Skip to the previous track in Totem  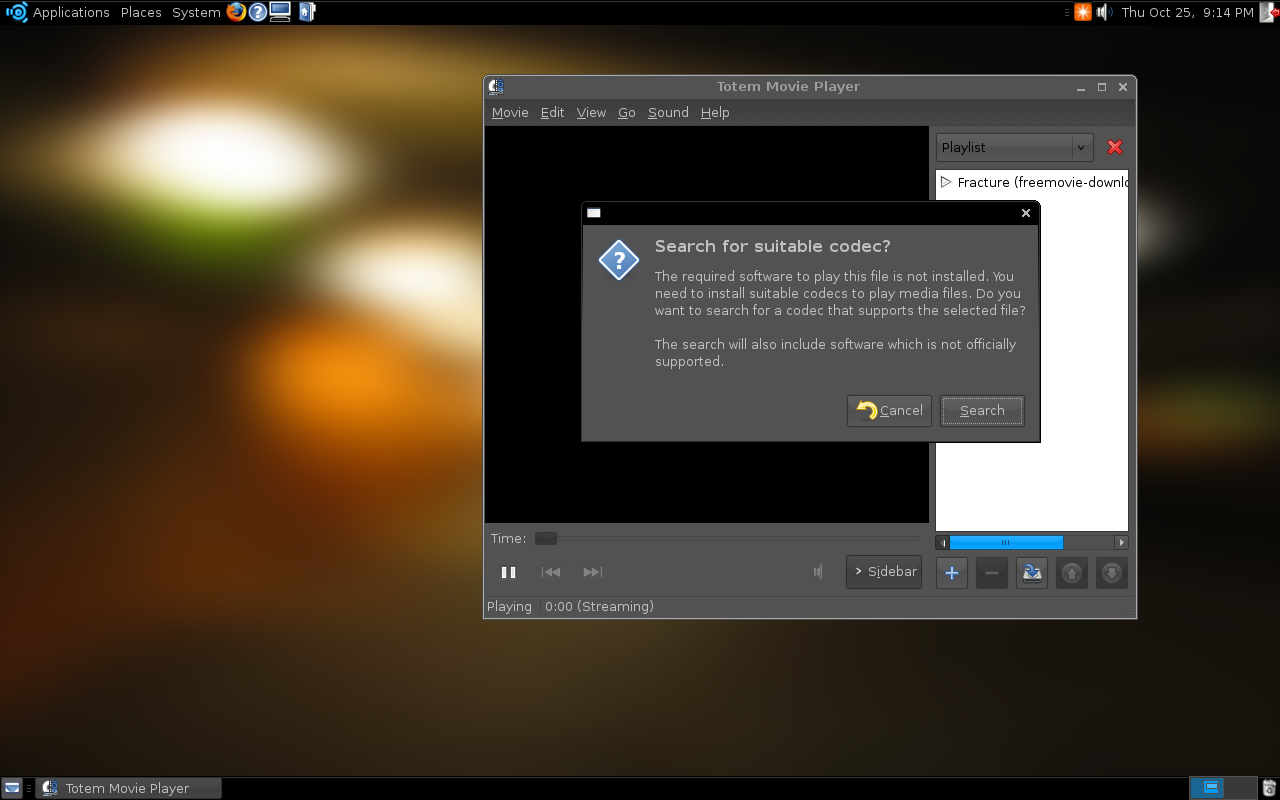pos(551,572)
